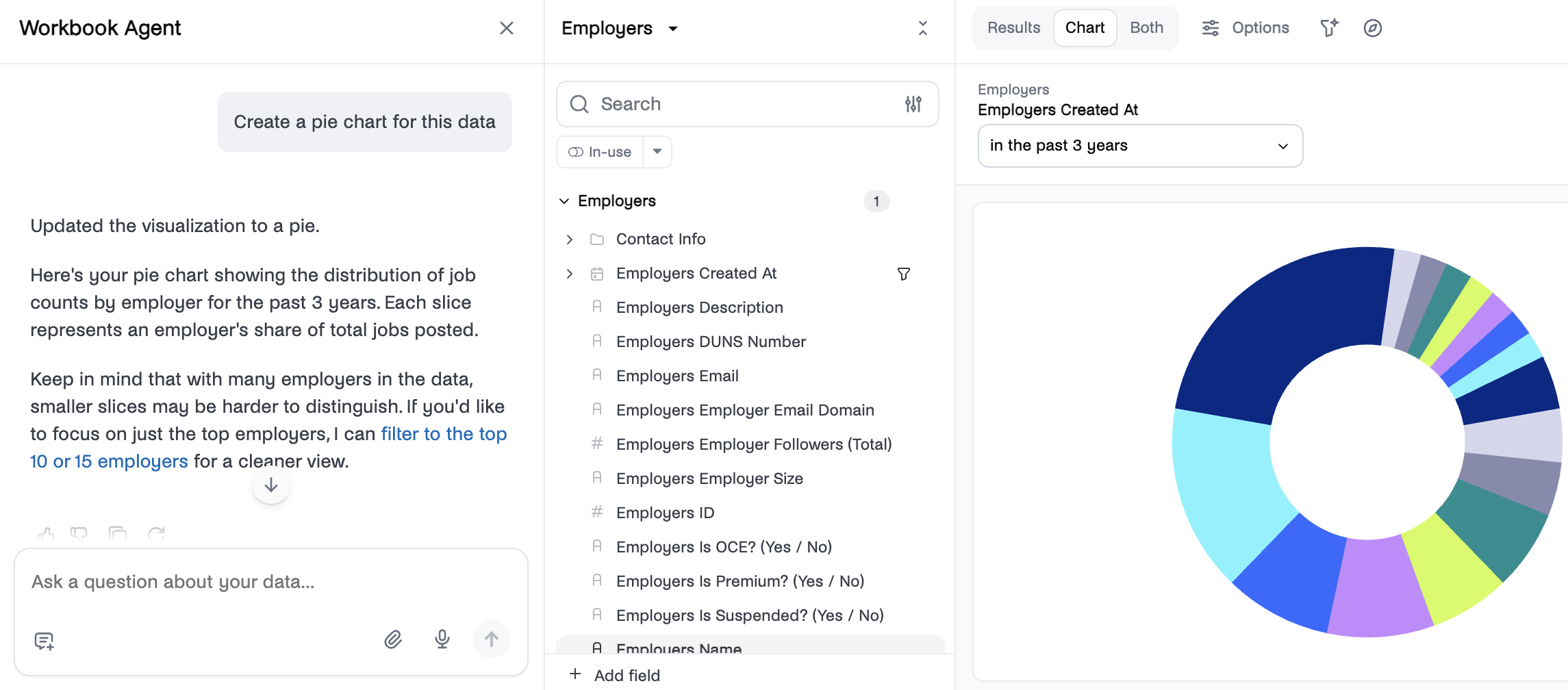Jump to the latest message arrow
The width and height of the screenshot is (1568, 690).
(271, 485)
